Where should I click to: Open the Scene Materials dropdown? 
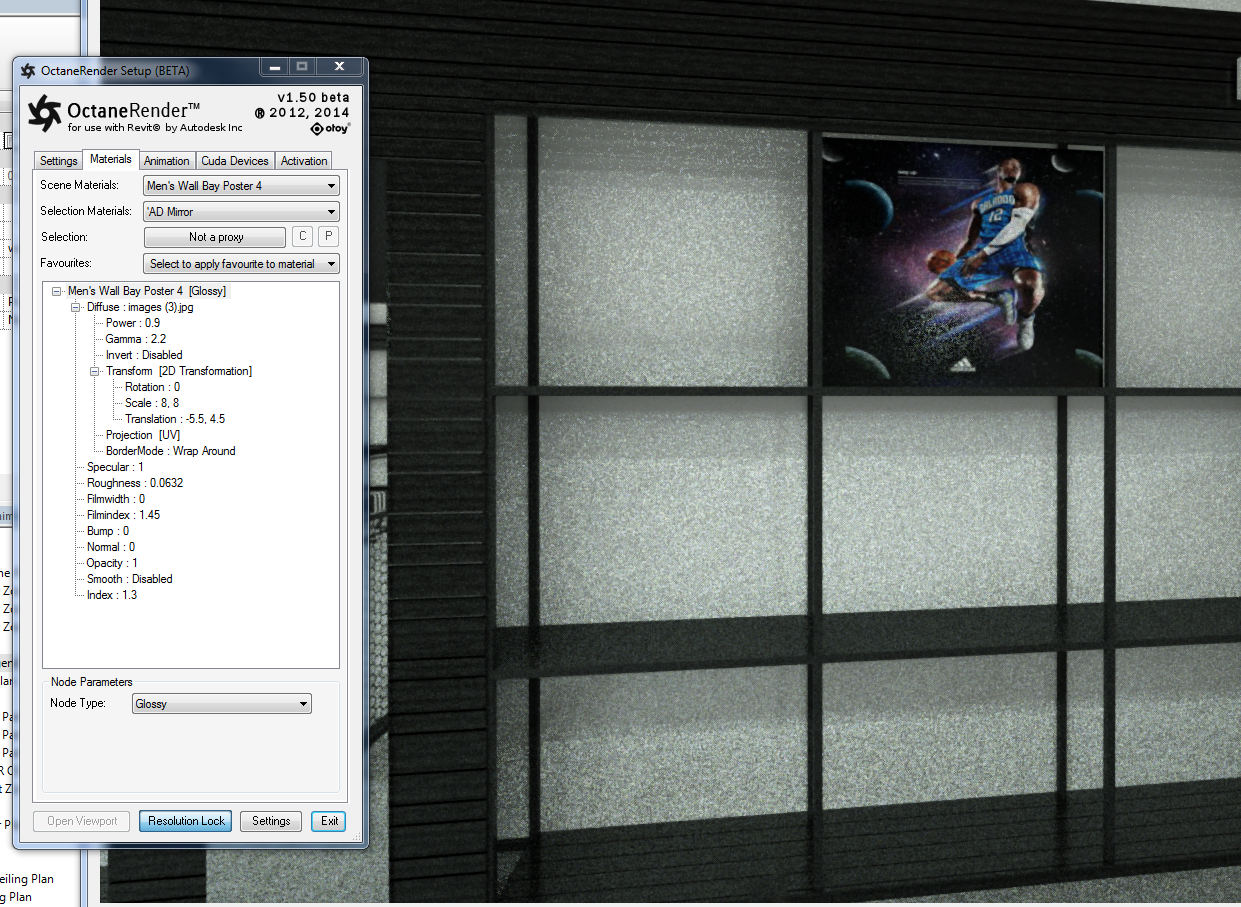coord(241,186)
